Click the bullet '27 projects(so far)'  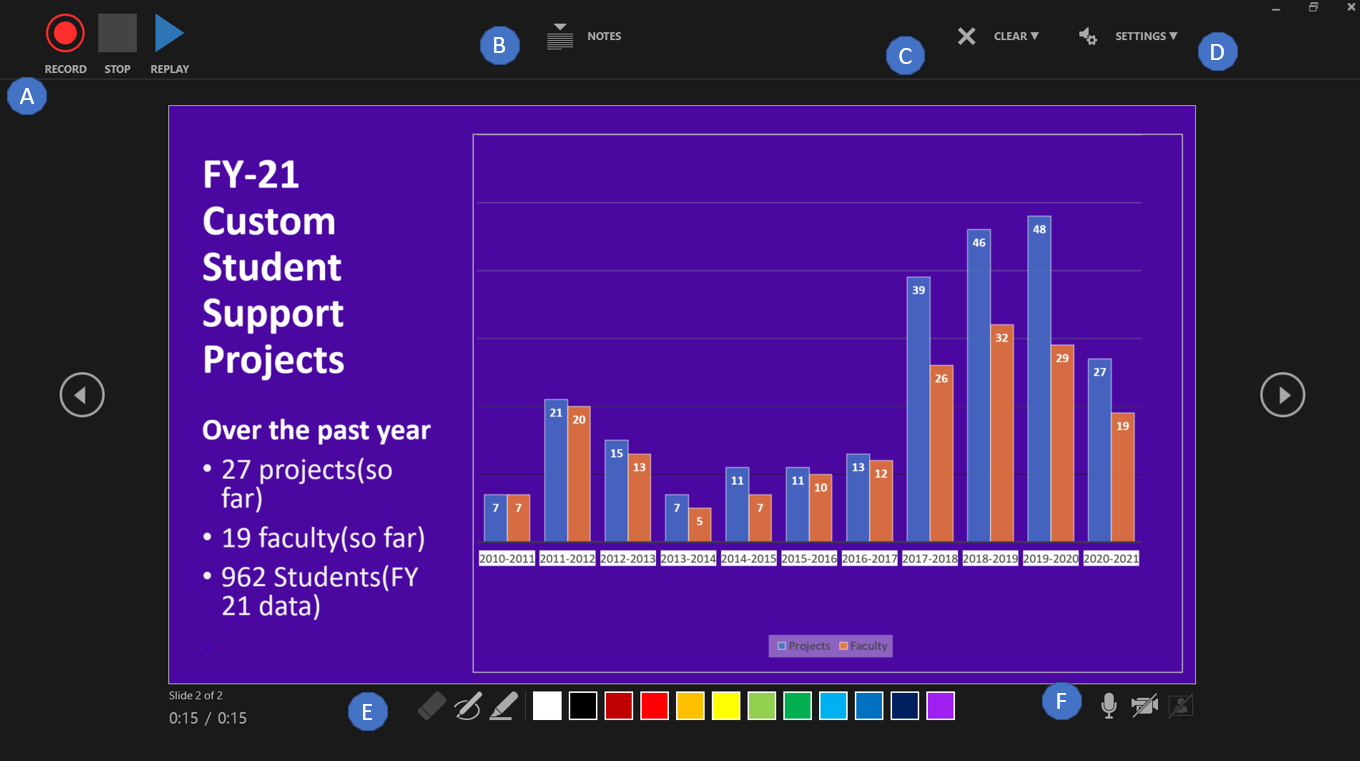tap(307, 483)
